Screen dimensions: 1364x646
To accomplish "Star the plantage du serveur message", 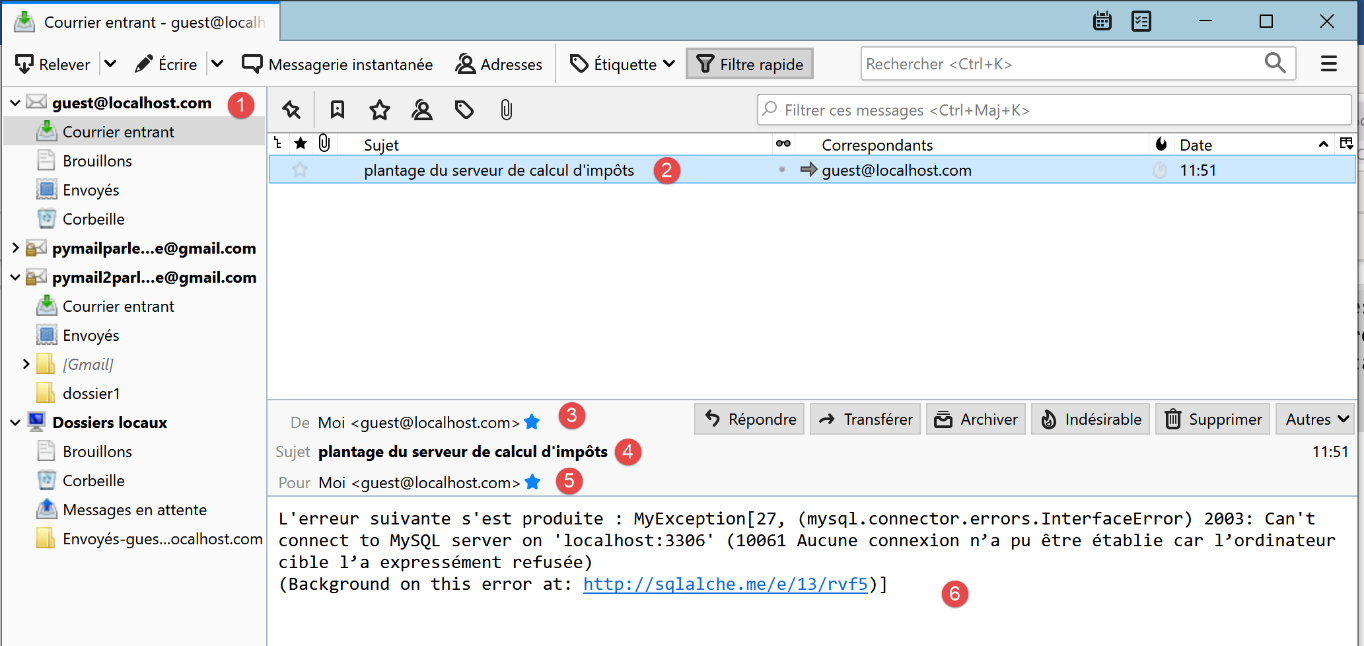I will point(299,170).
